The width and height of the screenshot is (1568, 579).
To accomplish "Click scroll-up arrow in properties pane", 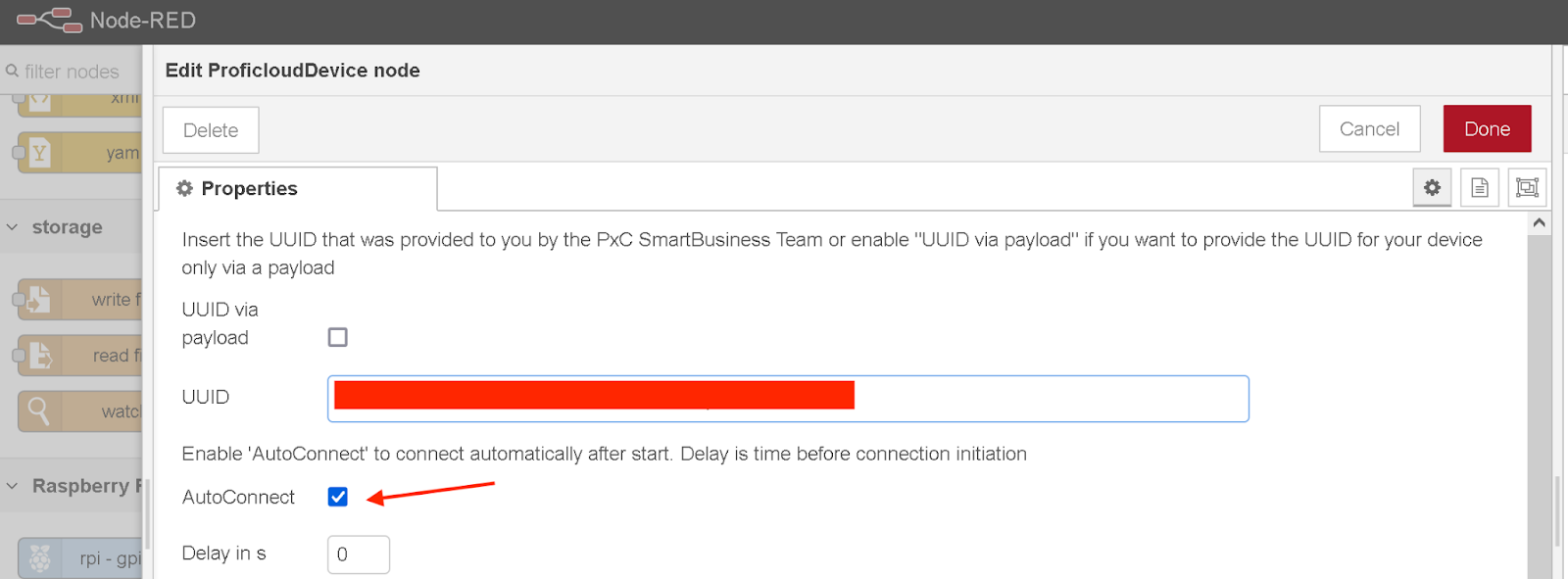I will tap(1539, 223).
